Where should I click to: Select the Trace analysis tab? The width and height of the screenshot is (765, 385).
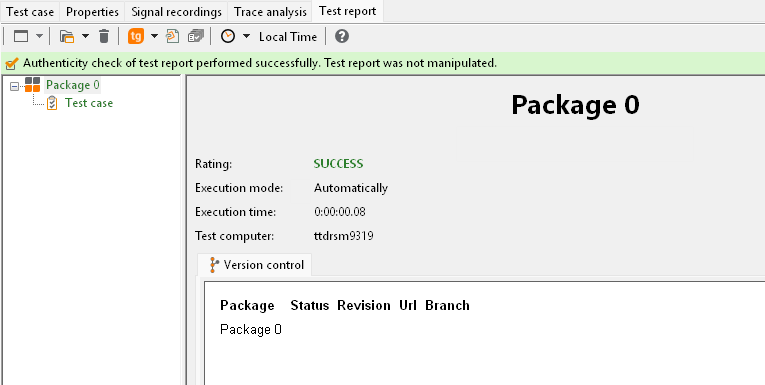[x=270, y=11]
